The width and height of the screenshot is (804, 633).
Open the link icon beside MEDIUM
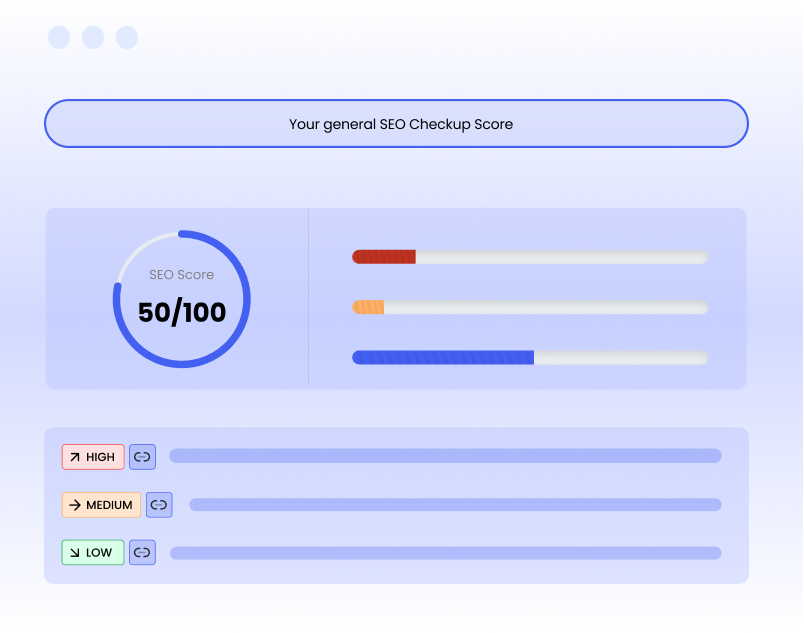coord(159,505)
